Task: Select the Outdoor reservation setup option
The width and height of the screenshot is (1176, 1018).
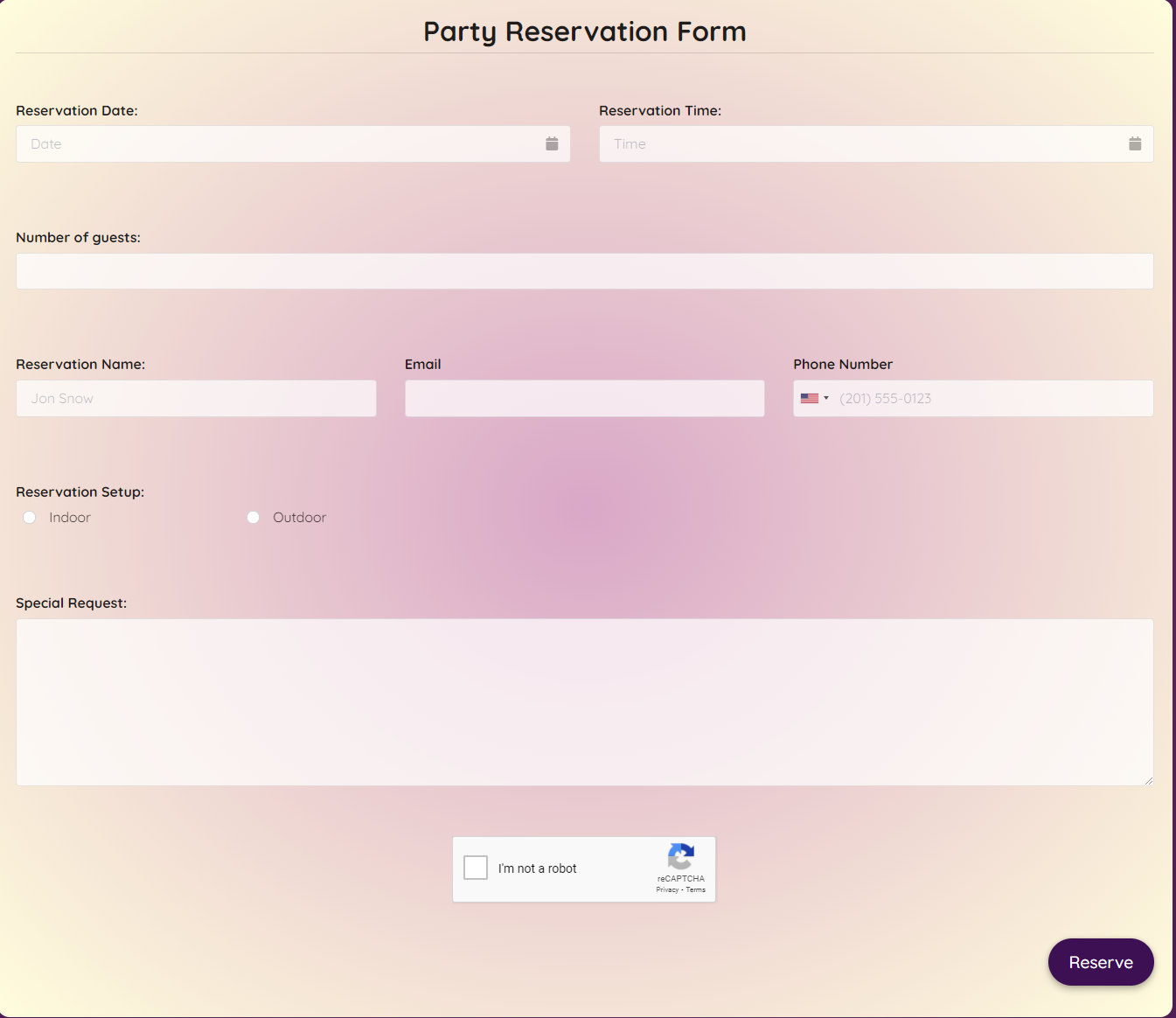Action: point(253,517)
